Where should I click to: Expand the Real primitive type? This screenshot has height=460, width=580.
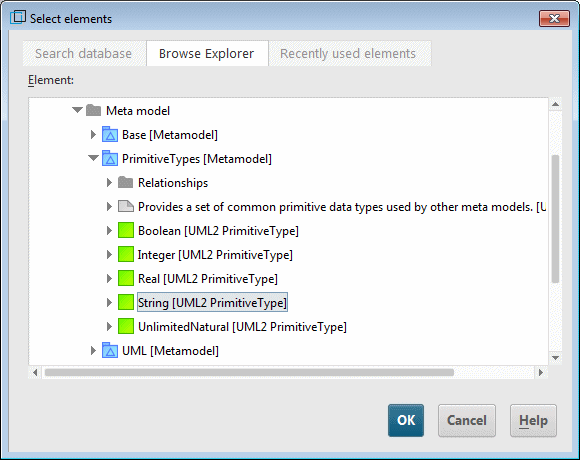coord(109,278)
